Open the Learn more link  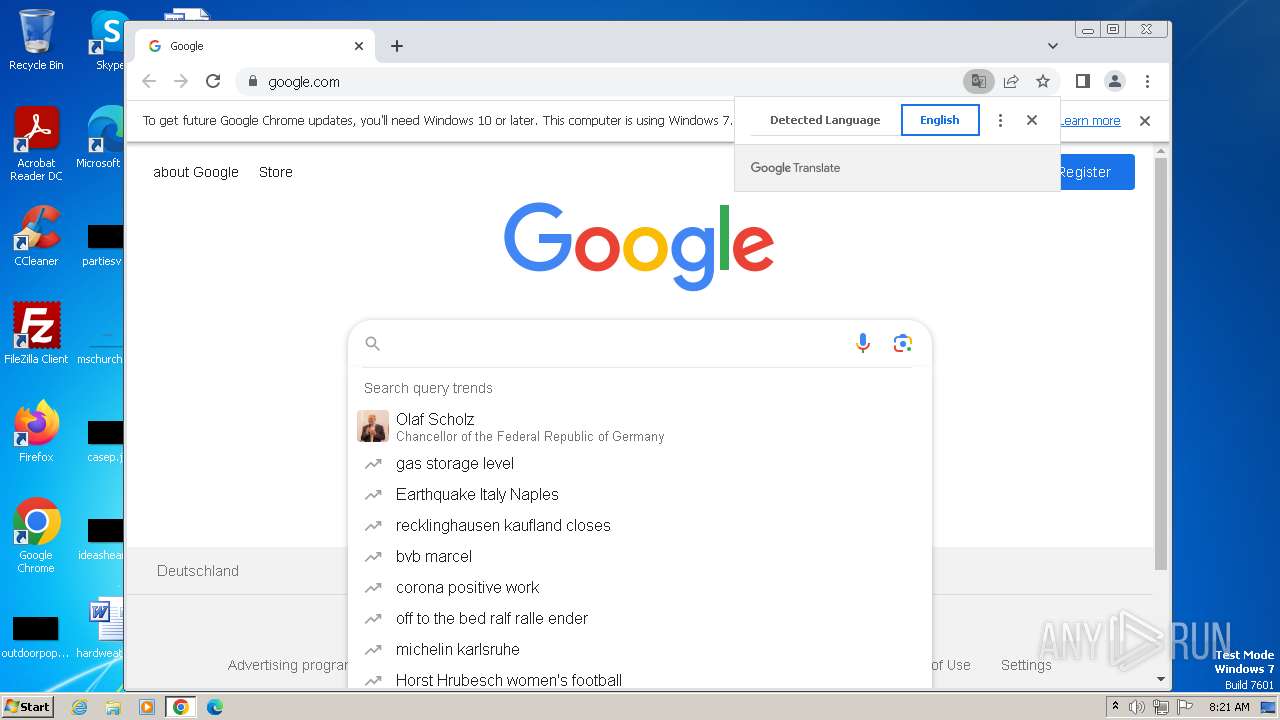coord(1090,121)
